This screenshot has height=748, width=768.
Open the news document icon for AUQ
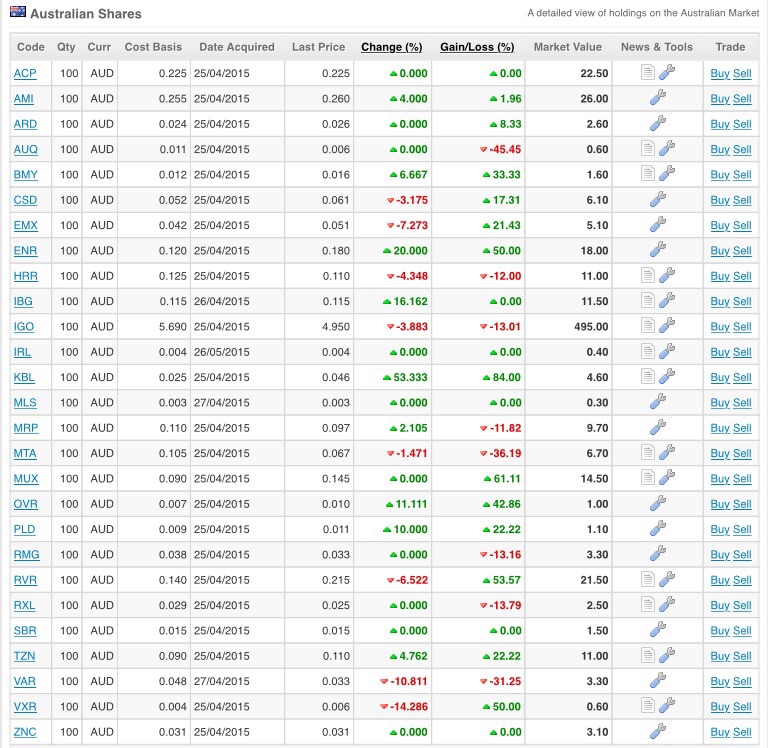(x=648, y=148)
